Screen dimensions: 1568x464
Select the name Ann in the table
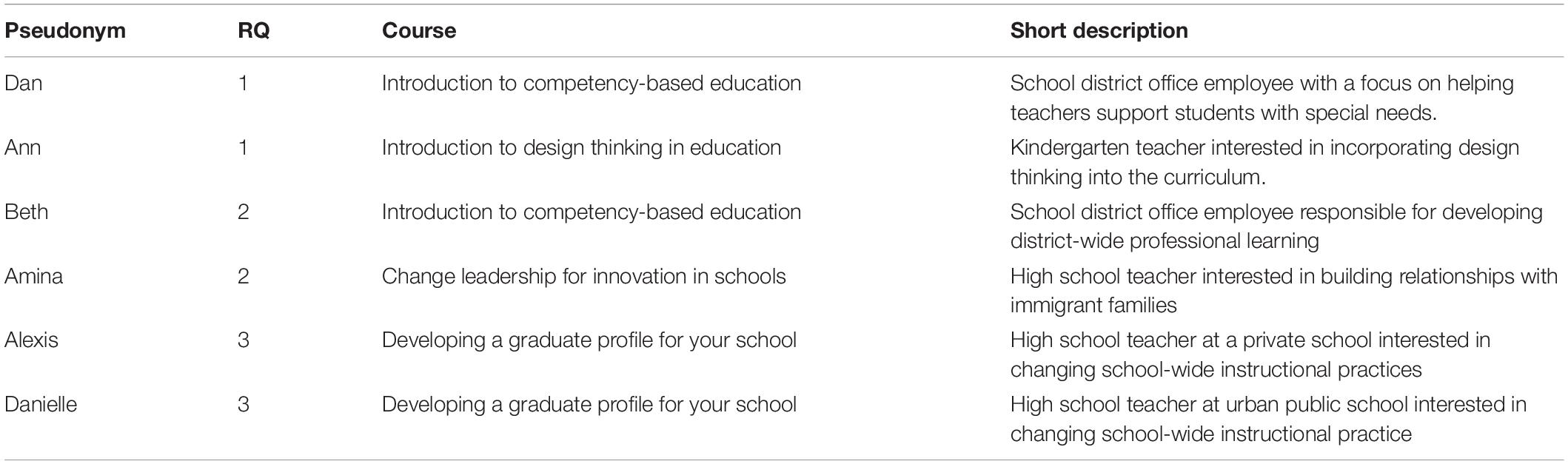coord(23,147)
